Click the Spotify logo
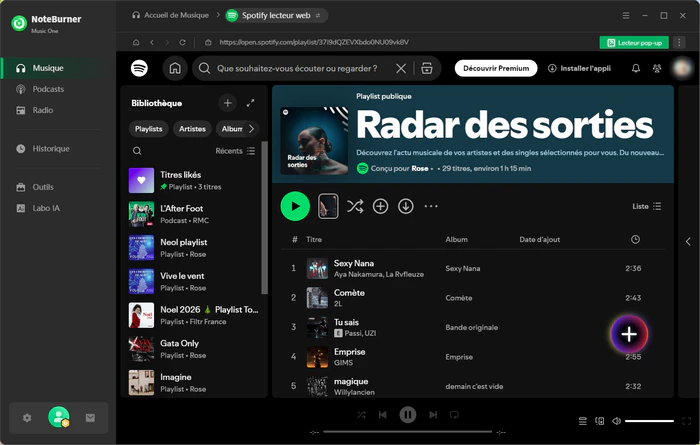 click(x=139, y=68)
